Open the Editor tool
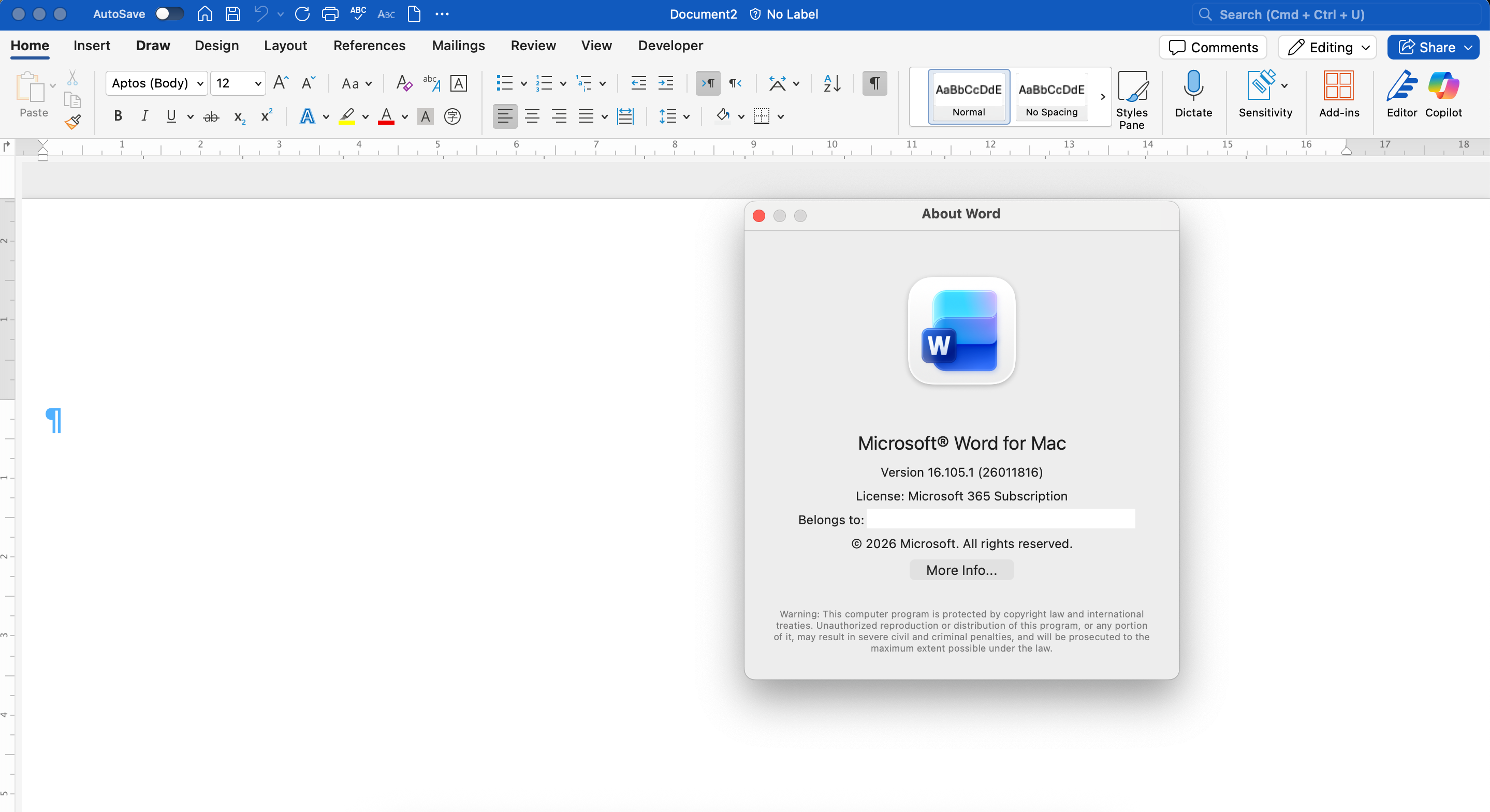 click(x=1401, y=95)
